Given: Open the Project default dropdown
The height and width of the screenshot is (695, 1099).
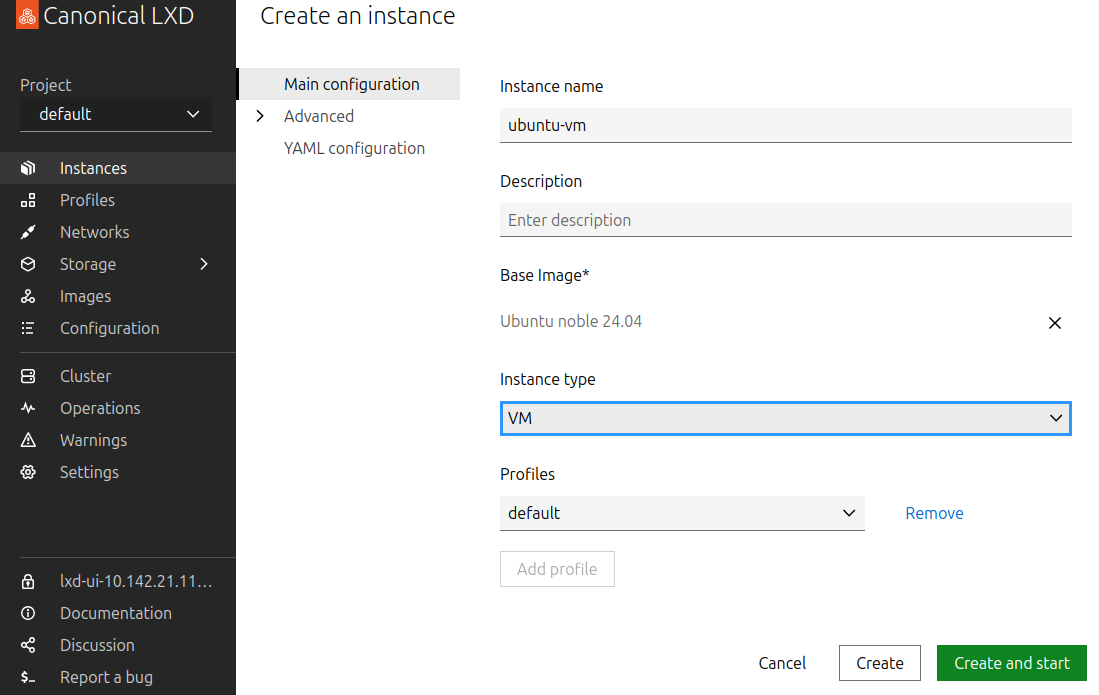Looking at the screenshot, I should (x=116, y=114).
